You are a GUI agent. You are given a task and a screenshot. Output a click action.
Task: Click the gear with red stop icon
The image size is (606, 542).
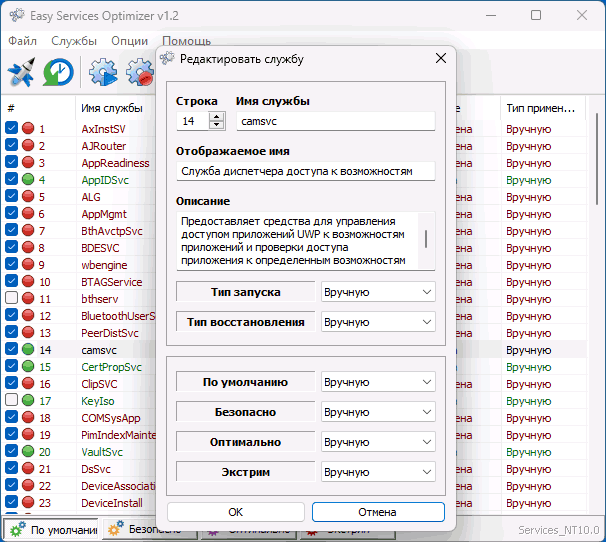[140, 72]
